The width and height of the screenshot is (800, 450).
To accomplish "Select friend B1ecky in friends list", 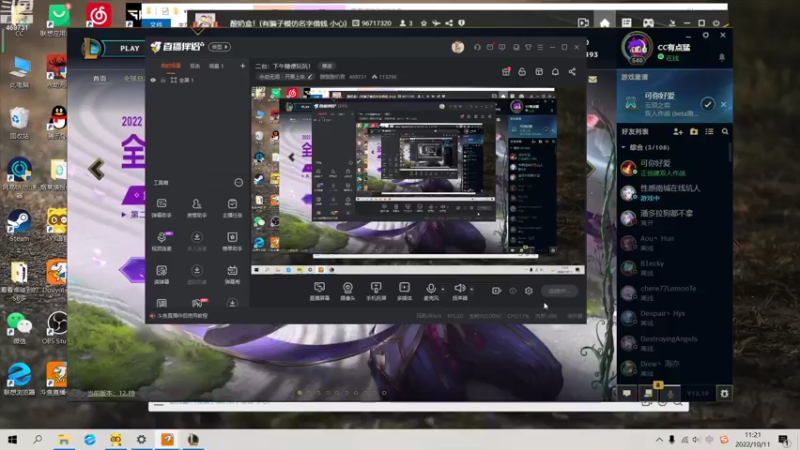I will click(x=673, y=267).
